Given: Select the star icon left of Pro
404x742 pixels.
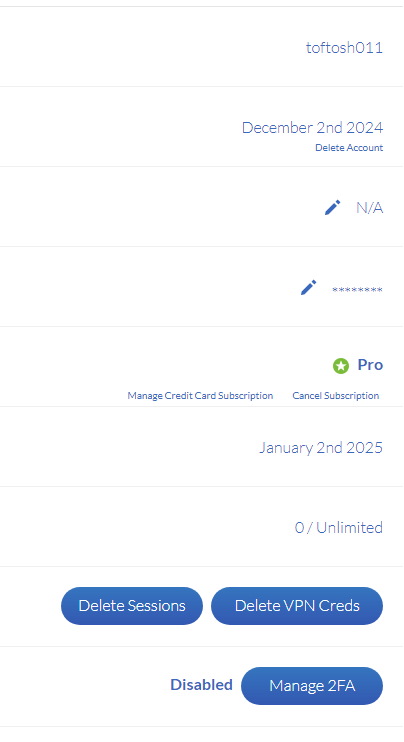Looking at the screenshot, I should pyautogui.click(x=341, y=366).
